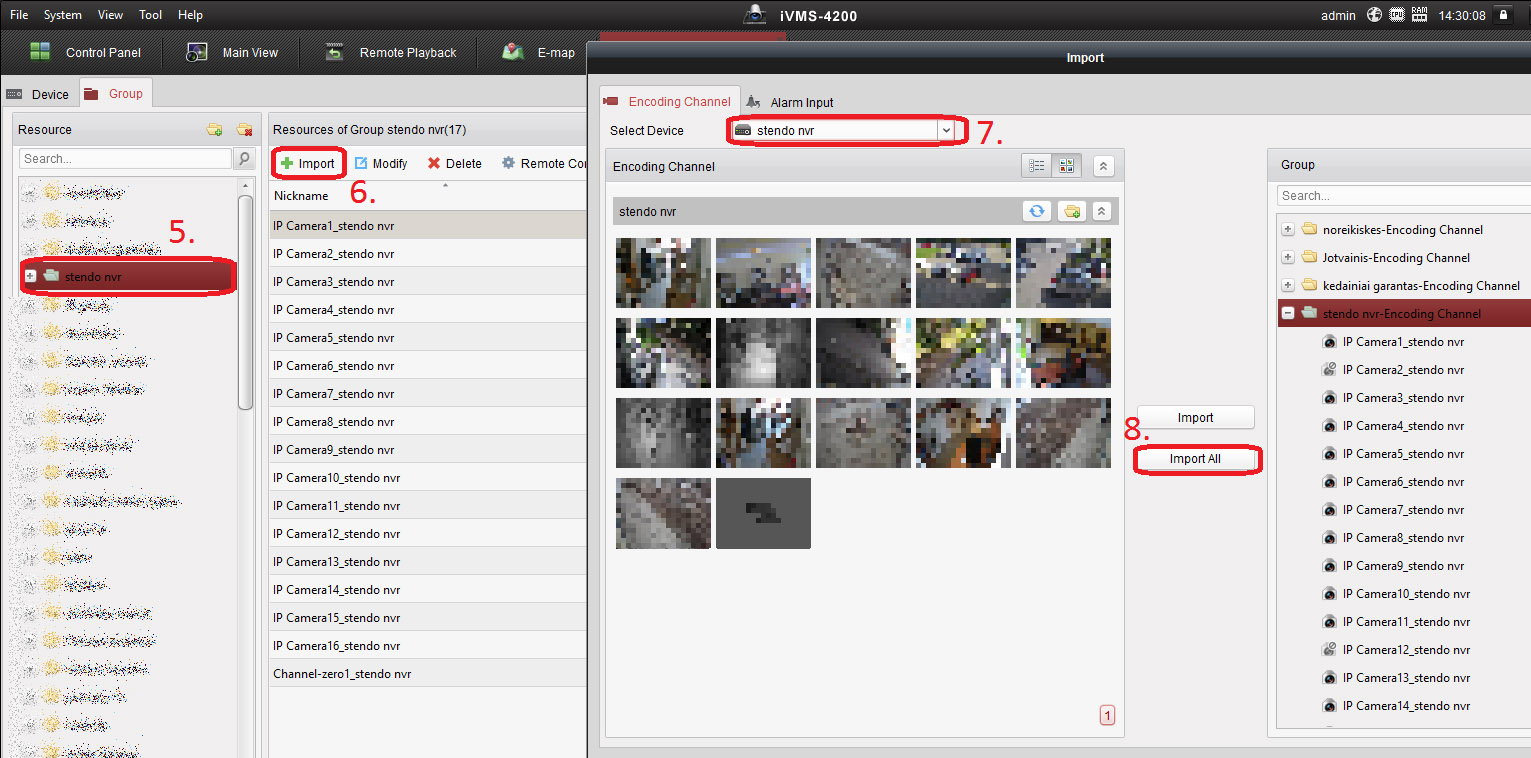Open the Help menu
The width and height of the screenshot is (1531, 758).
[x=190, y=15]
